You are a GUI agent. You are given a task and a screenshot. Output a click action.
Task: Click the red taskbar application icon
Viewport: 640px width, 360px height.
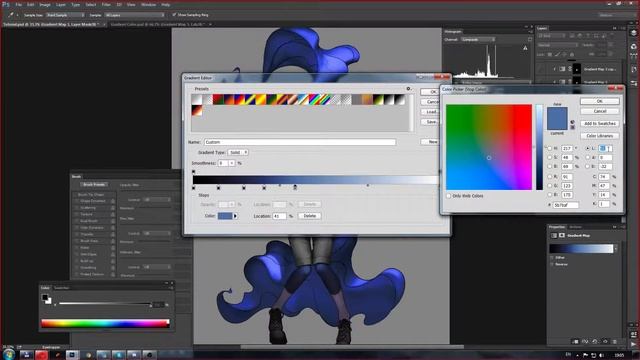click(x=42, y=355)
